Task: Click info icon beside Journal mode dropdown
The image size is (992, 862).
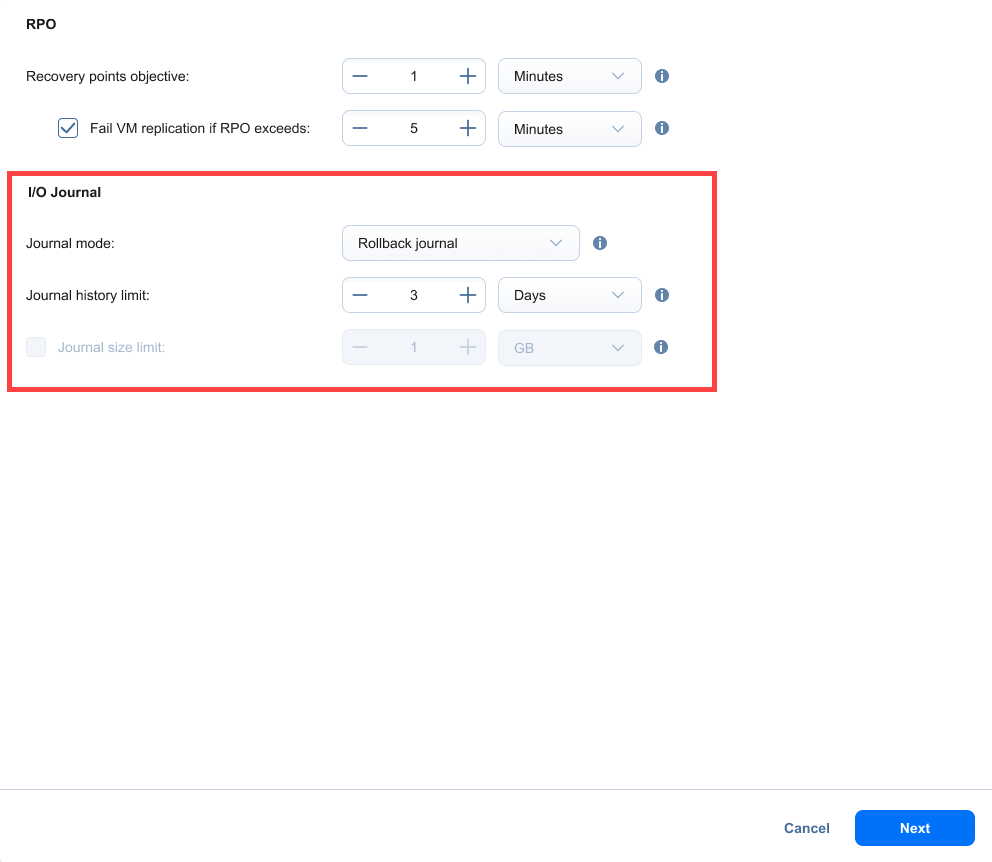Action: coord(600,243)
